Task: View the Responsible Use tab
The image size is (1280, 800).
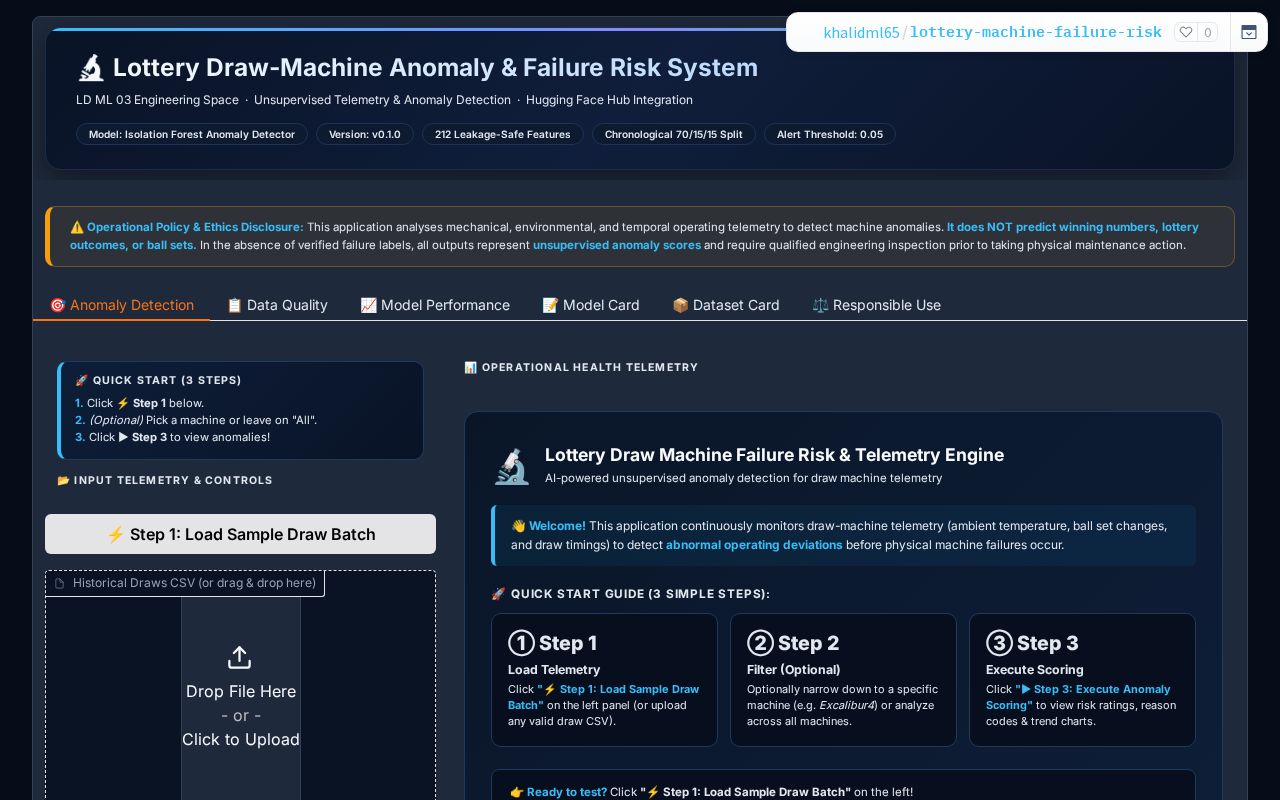Action: pos(877,305)
